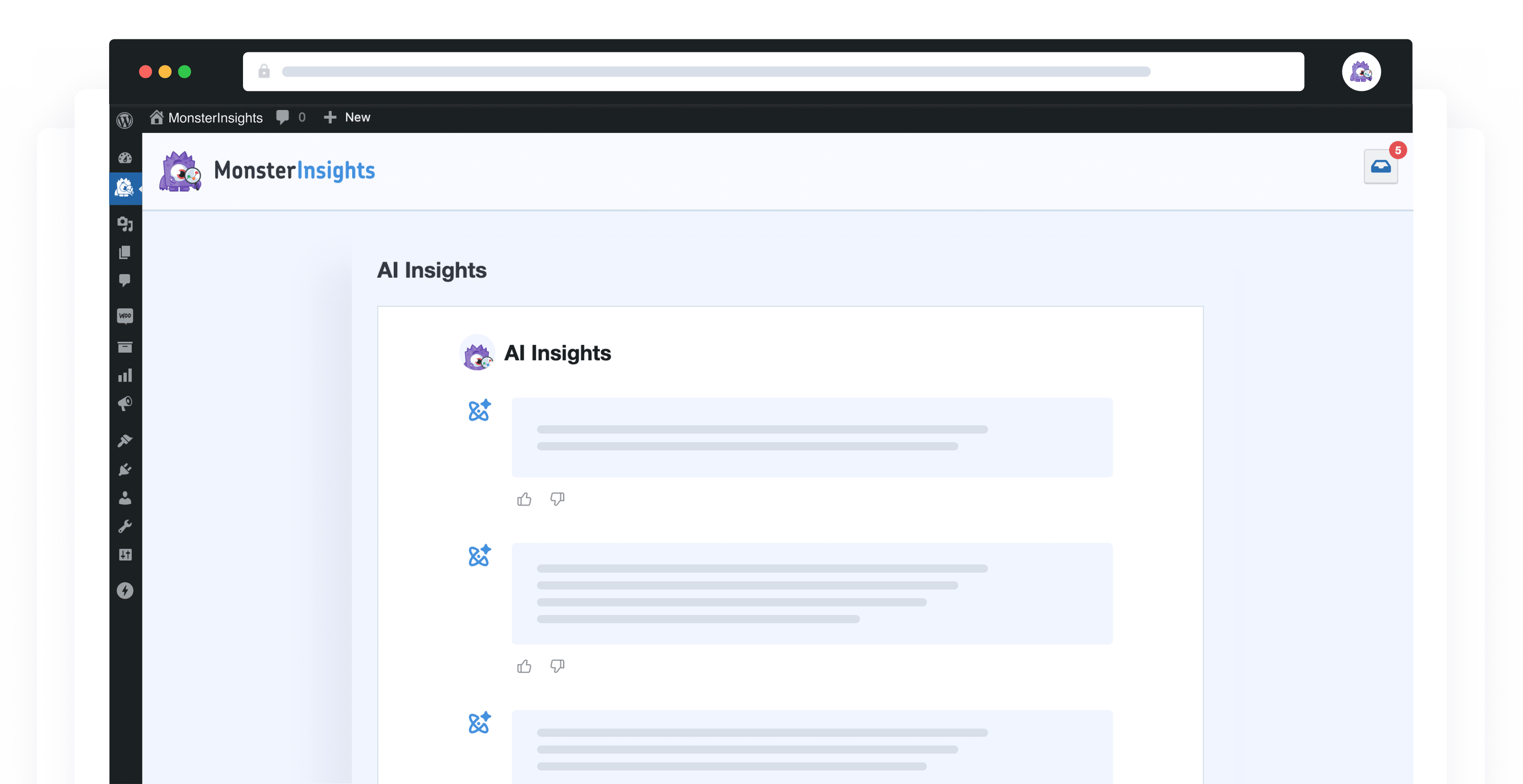Open Tools wrench icon in sidebar

tap(125, 526)
